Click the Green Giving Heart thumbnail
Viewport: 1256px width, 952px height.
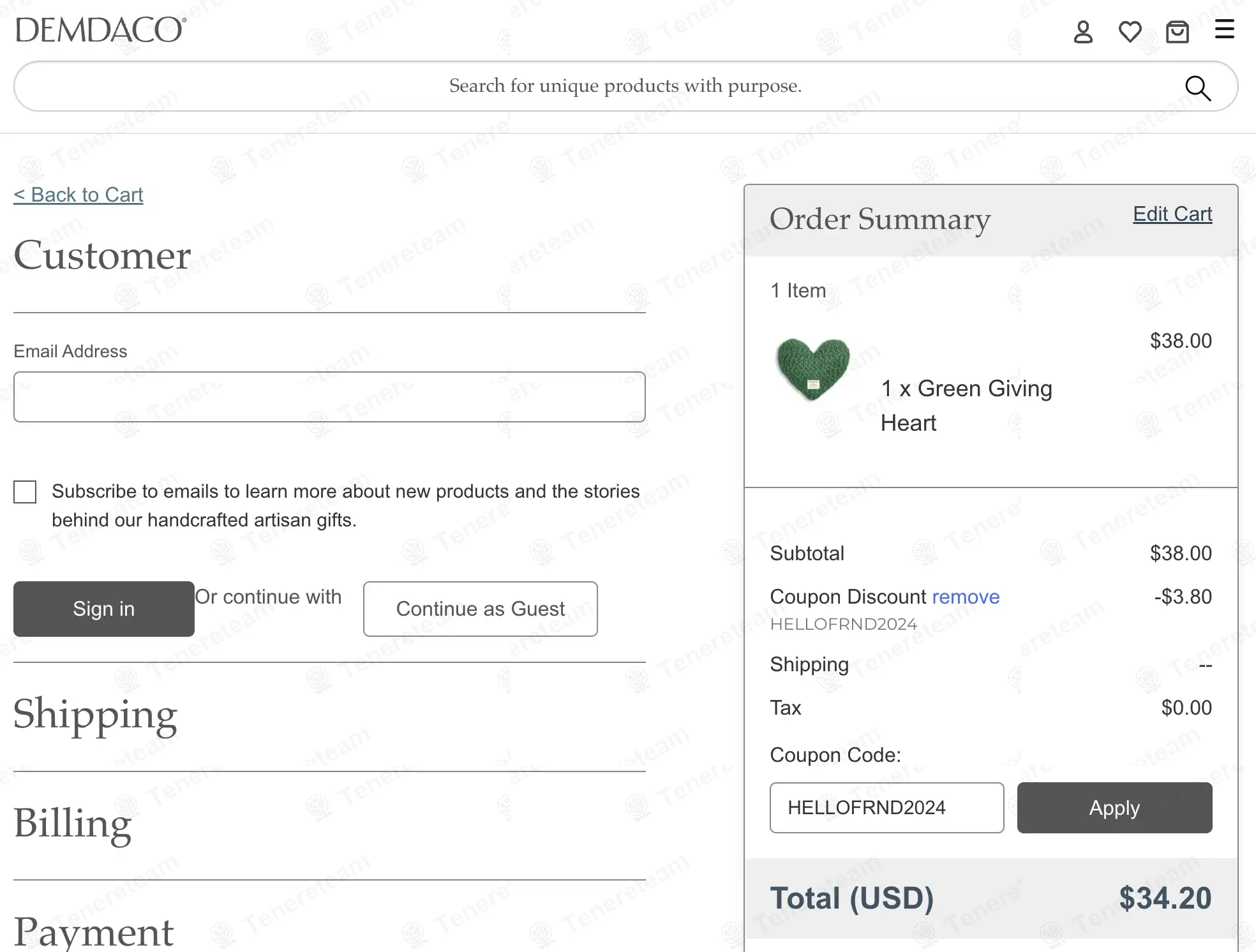point(813,369)
